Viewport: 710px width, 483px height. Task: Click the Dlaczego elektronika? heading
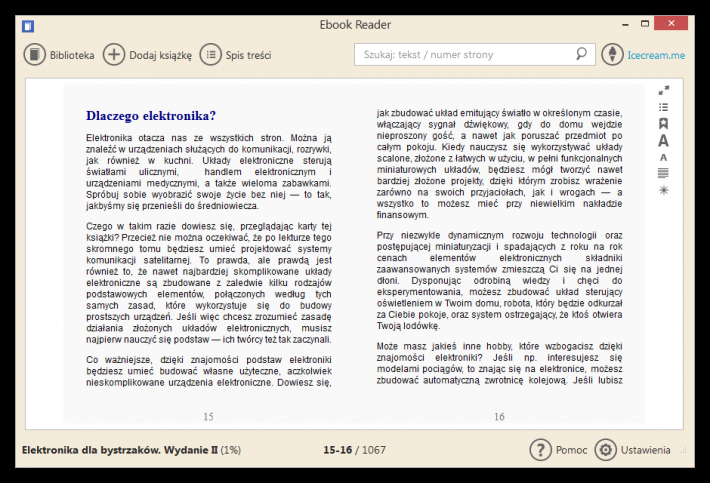tap(151, 116)
